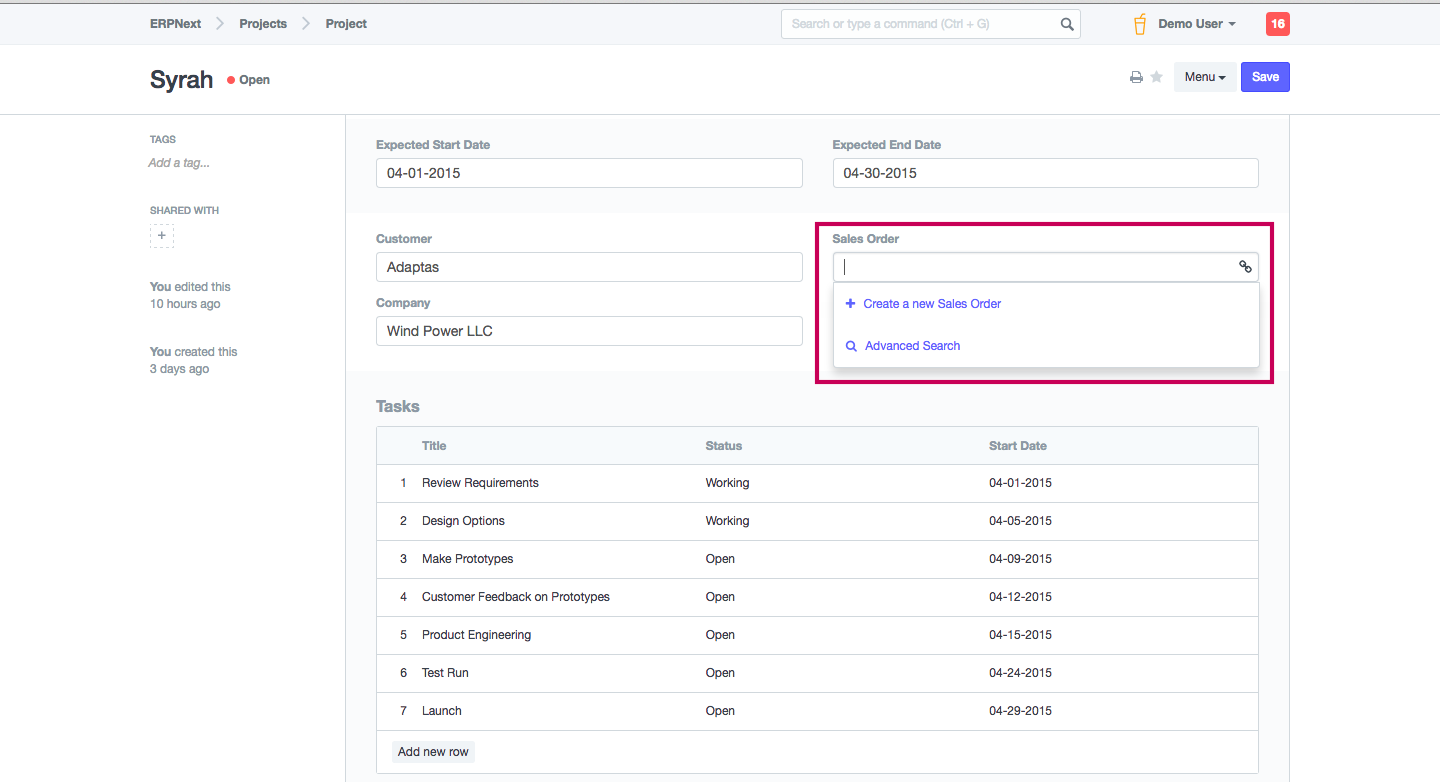Image resolution: width=1440 pixels, height=782 pixels.
Task: Save the project
Action: [1265, 77]
